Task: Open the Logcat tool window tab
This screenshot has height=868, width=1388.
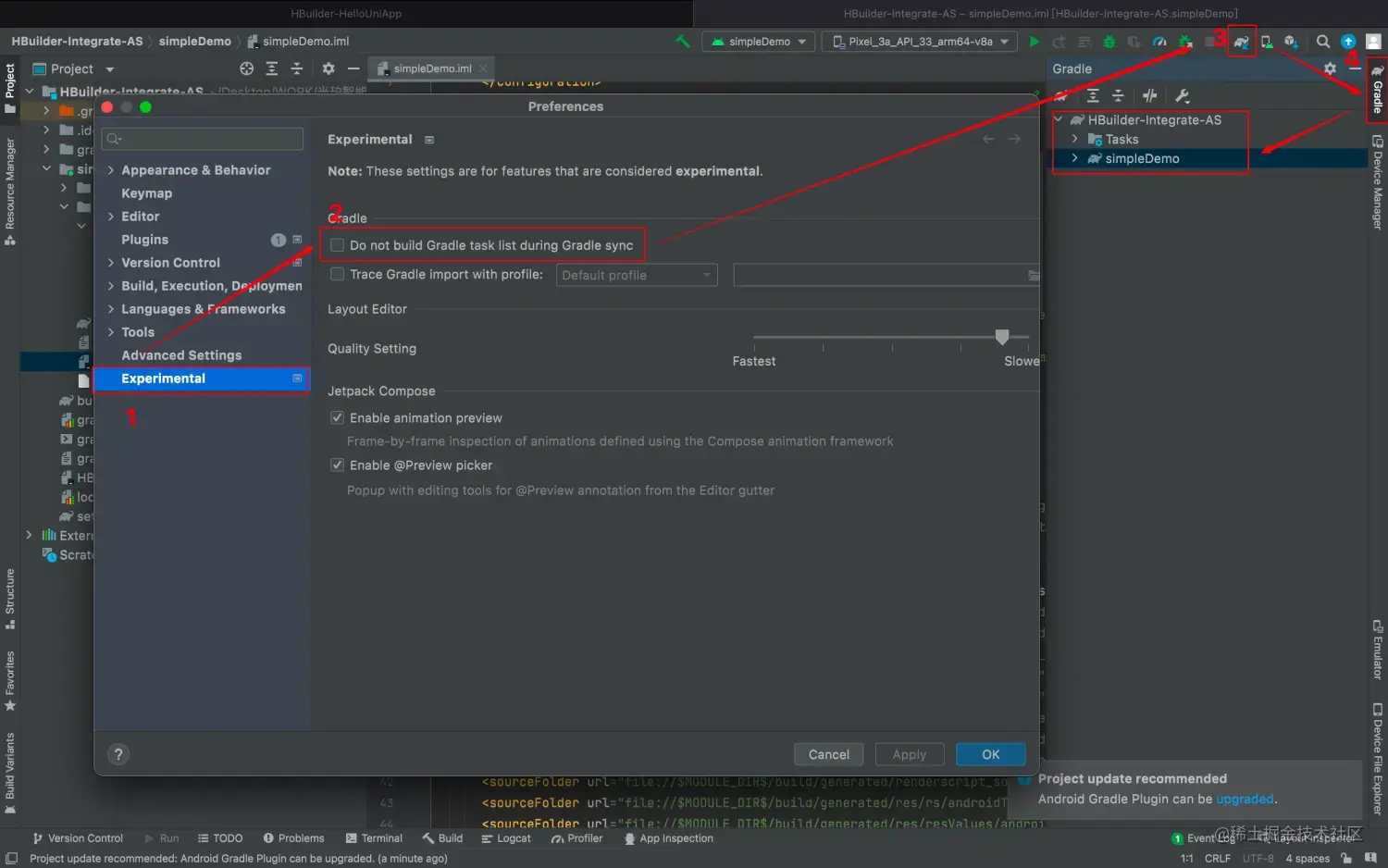Action: point(506,838)
